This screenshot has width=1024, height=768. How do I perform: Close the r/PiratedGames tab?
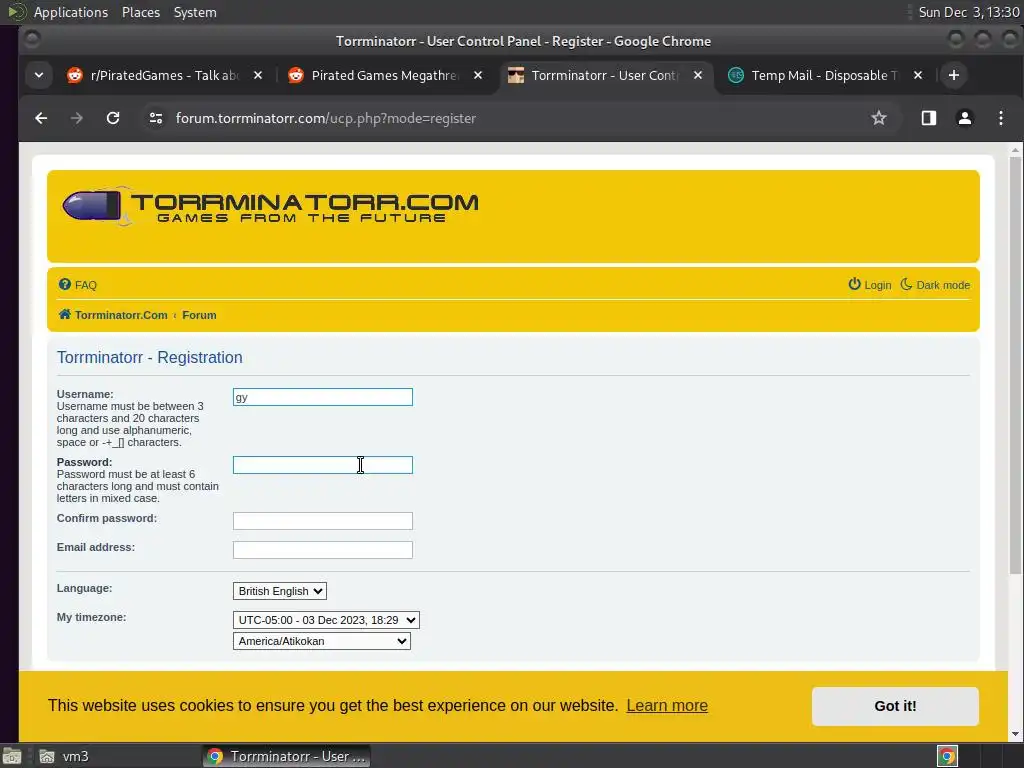point(258,75)
